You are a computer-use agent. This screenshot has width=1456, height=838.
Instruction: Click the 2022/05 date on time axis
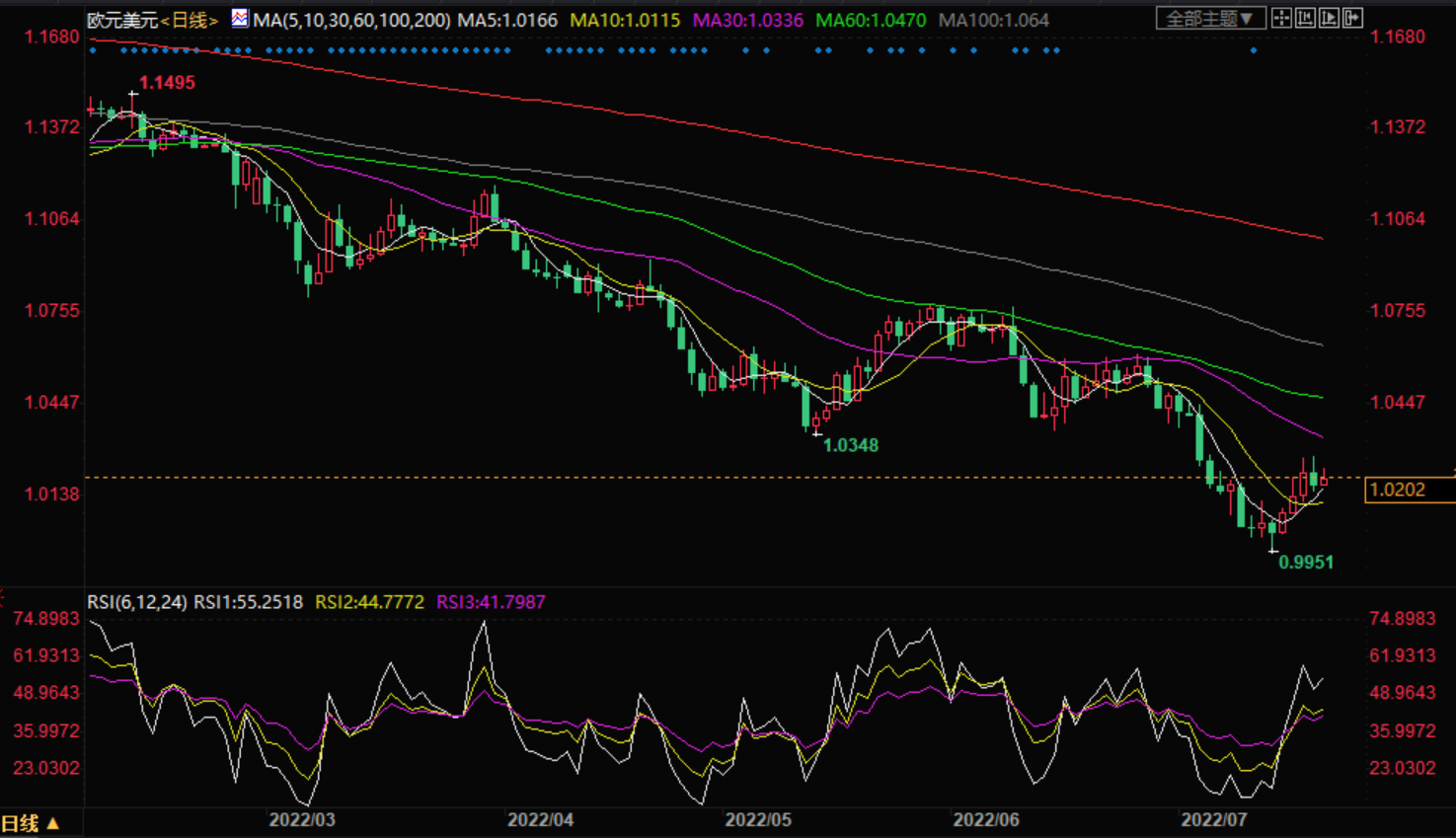click(x=758, y=820)
